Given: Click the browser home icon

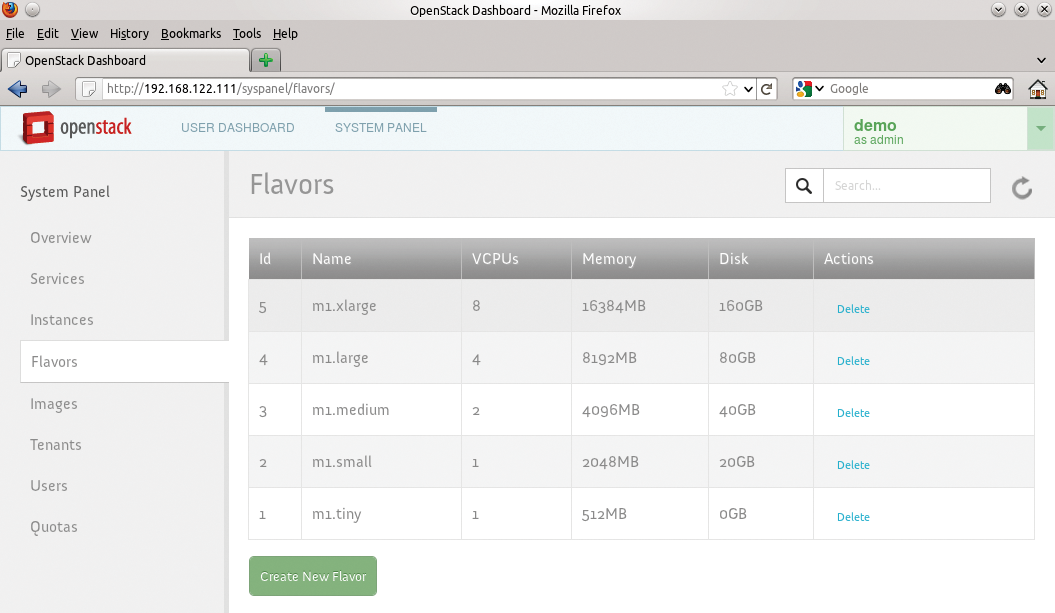Looking at the screenshot, I should (x=1038, y=89).
